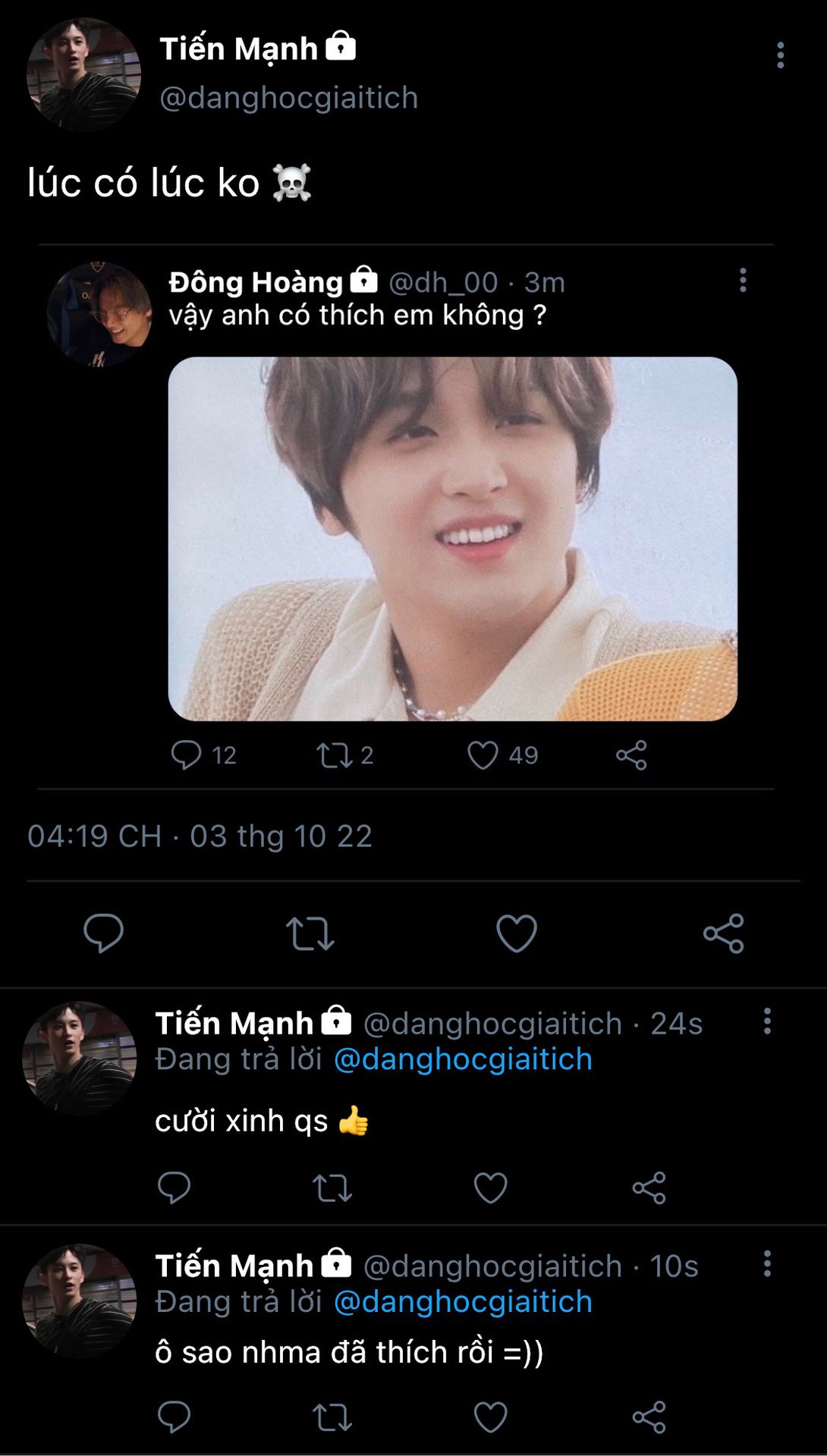Open the photo in the quoted tweet

[x=452, y=538]
